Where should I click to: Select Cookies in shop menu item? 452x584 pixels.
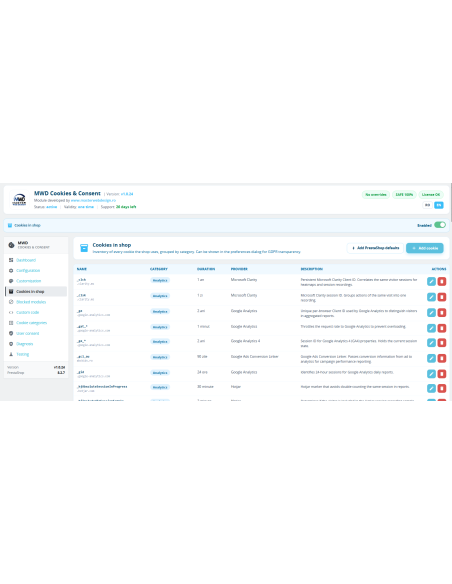[36, 291]
